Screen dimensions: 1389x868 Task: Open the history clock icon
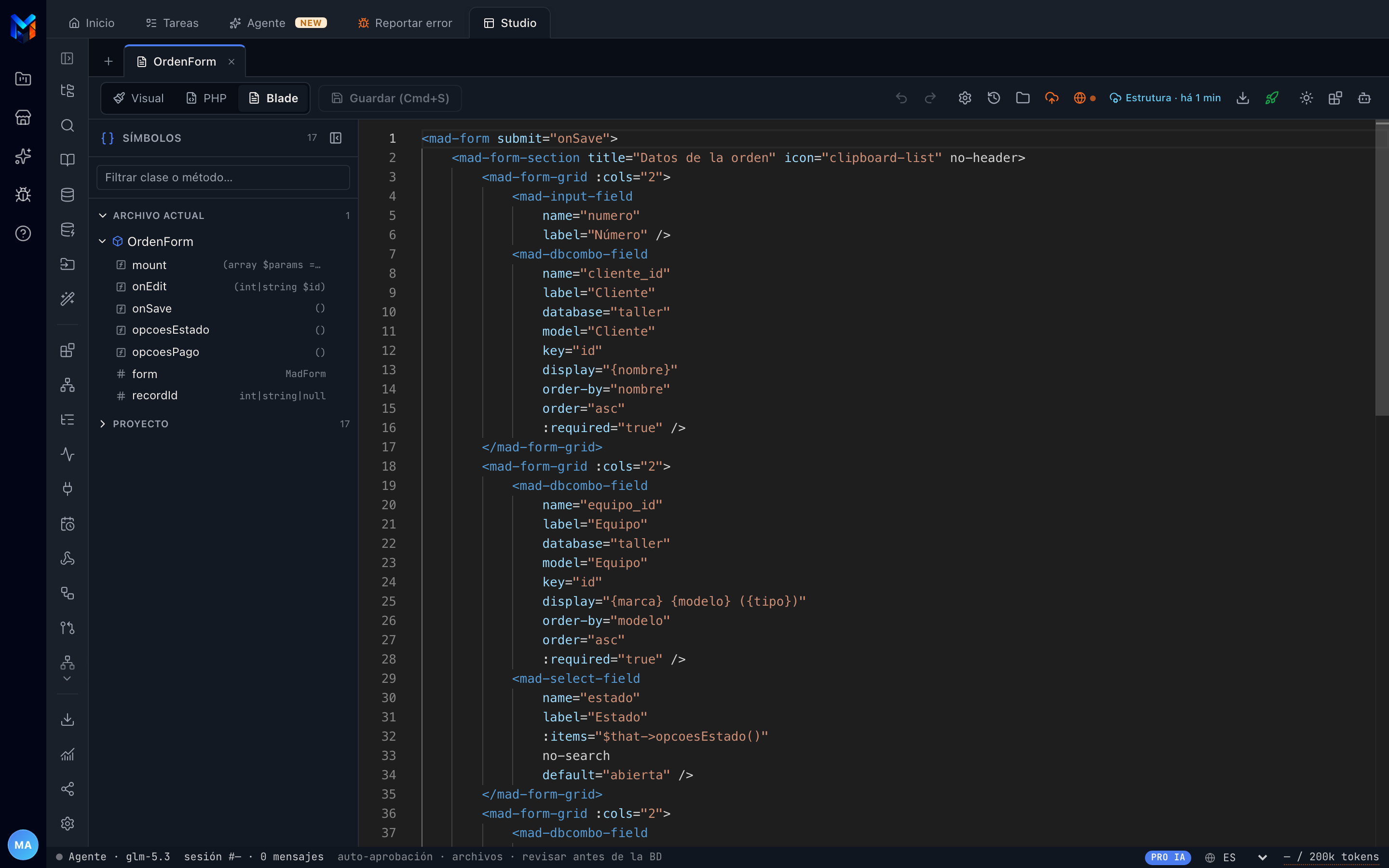click(x=994, y=98)
